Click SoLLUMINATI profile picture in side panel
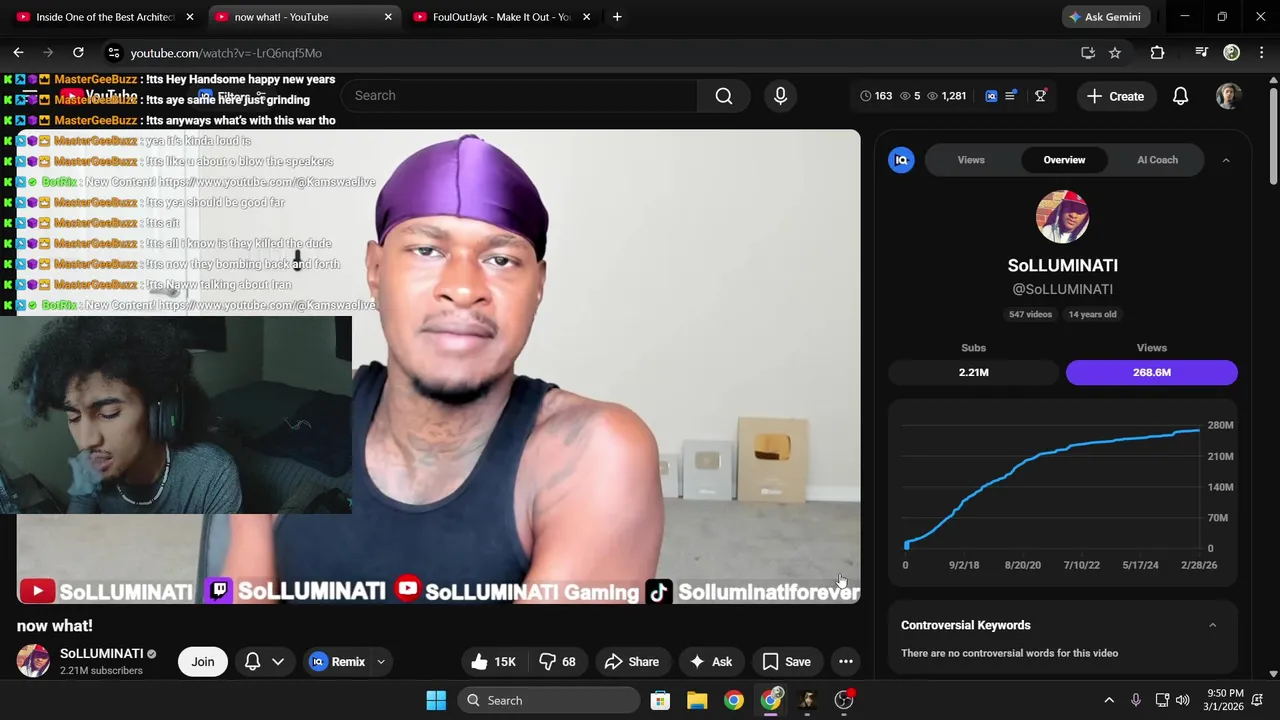Image resolution: width=1280 pixels, height=720 pixels. coord(1062,216)
